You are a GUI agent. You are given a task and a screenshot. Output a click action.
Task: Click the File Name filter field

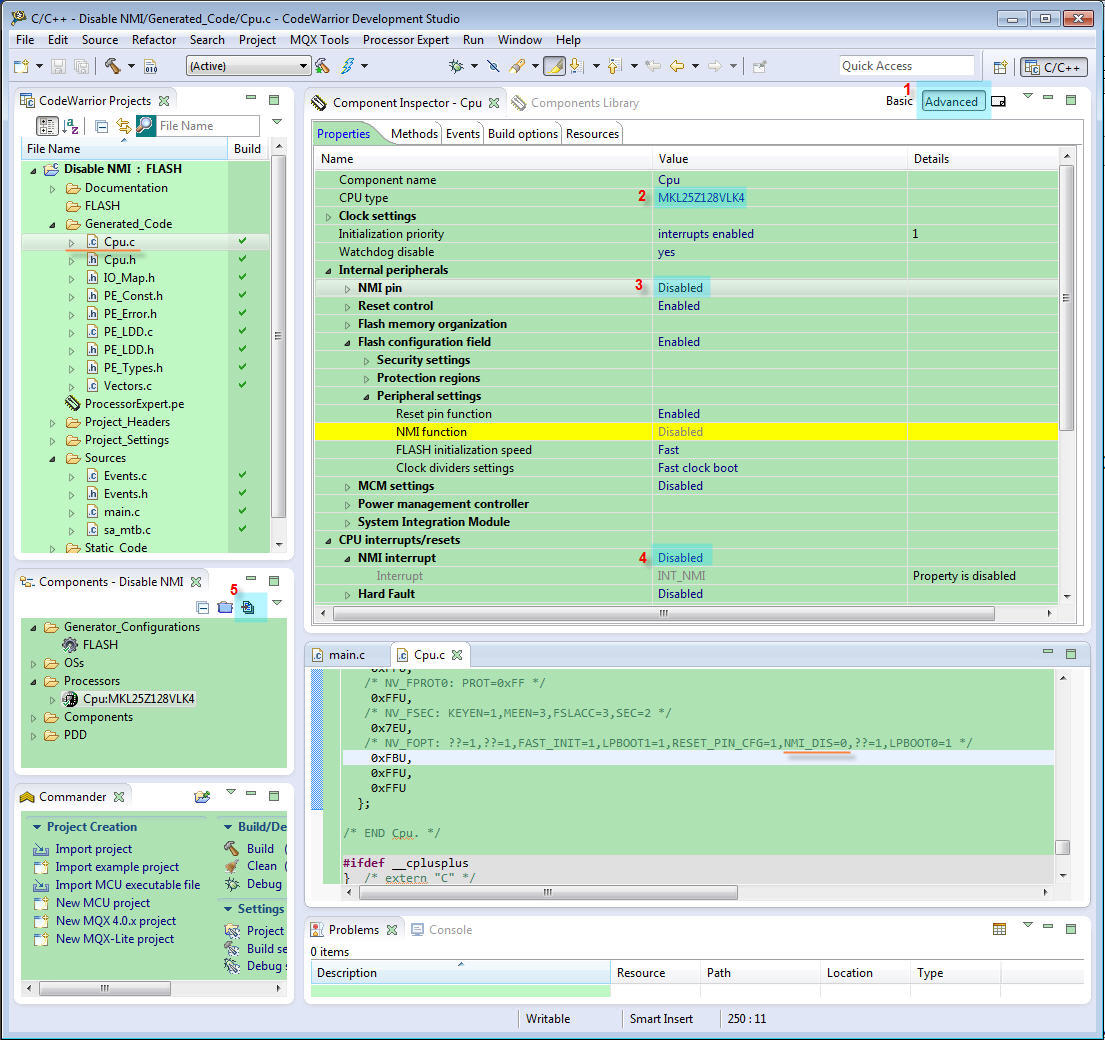[x=207, y=125]
